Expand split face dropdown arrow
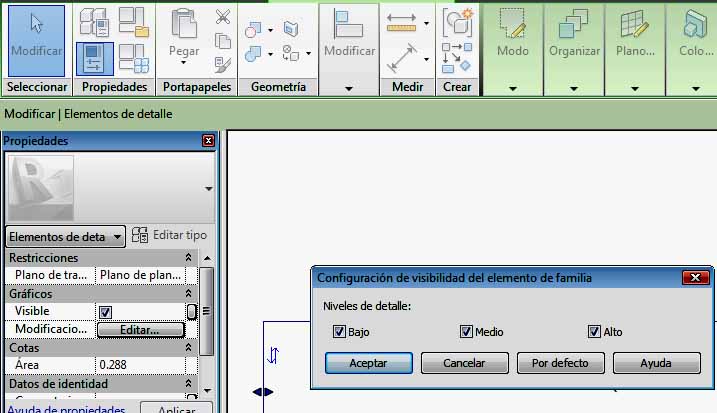 point(309,54)
